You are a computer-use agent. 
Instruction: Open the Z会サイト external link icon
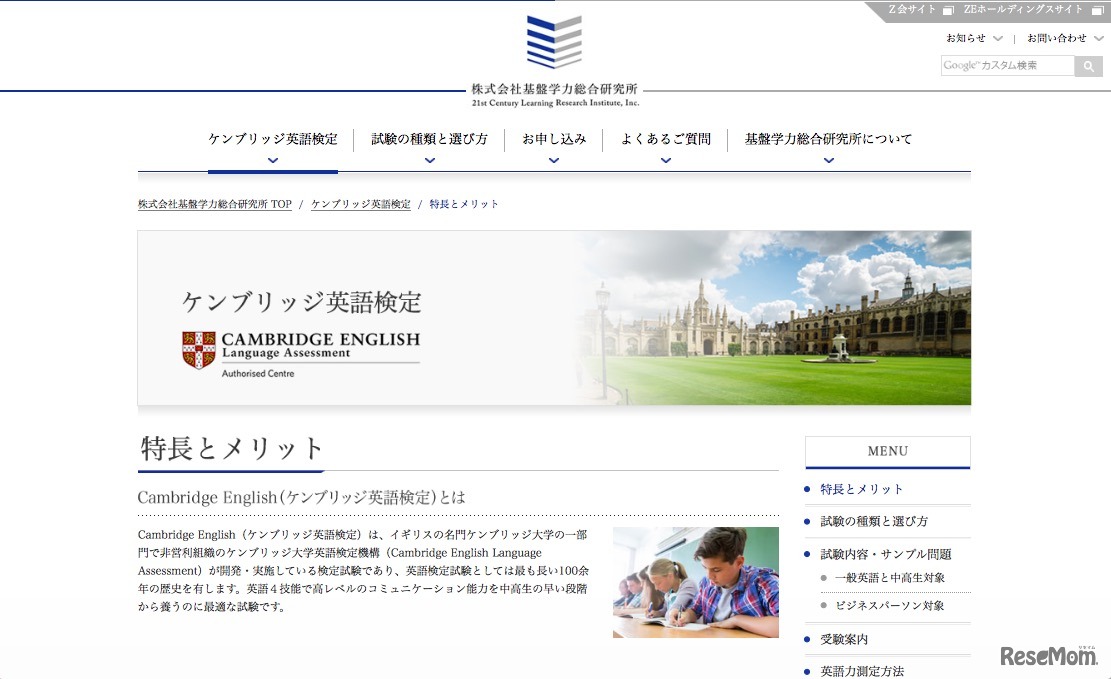(948, 11)
